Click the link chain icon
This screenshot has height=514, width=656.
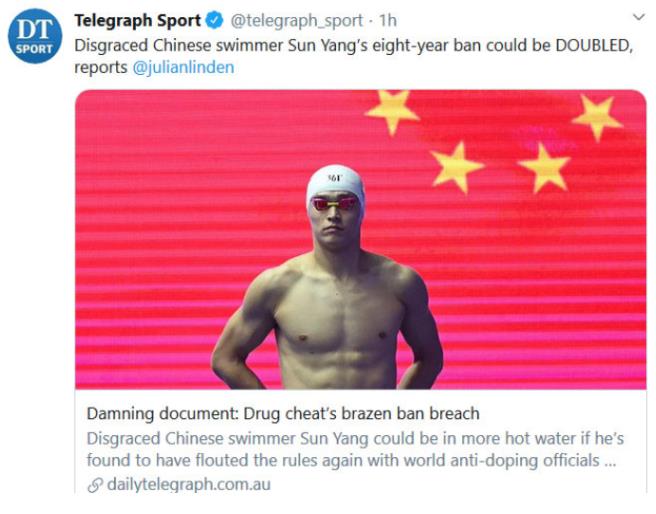click(95, 485)
